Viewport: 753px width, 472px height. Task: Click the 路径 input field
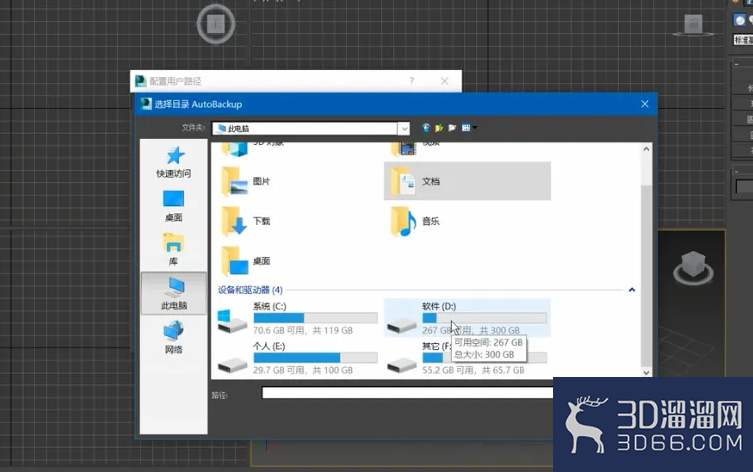(407, 393)
